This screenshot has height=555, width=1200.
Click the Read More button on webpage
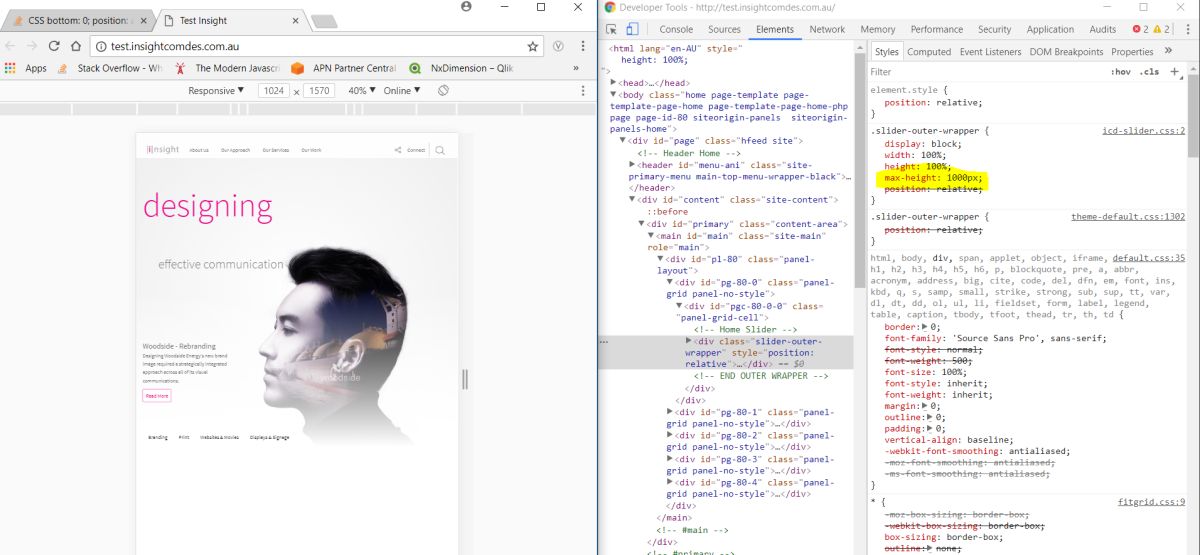pyautogui.click(x=156, y=396)
